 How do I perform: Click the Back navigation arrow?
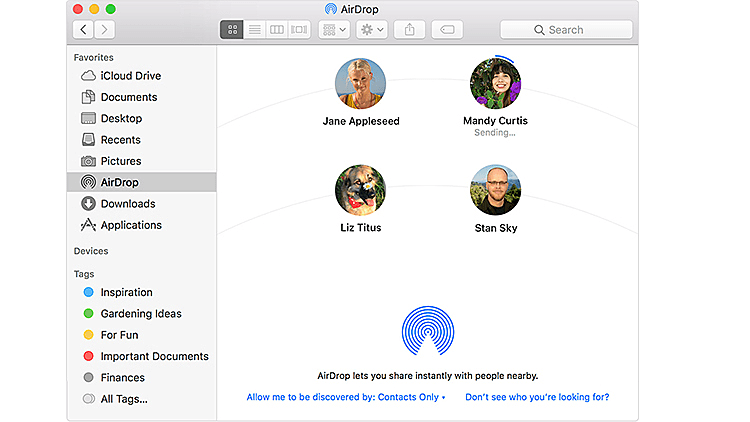[x=84, y=30]
